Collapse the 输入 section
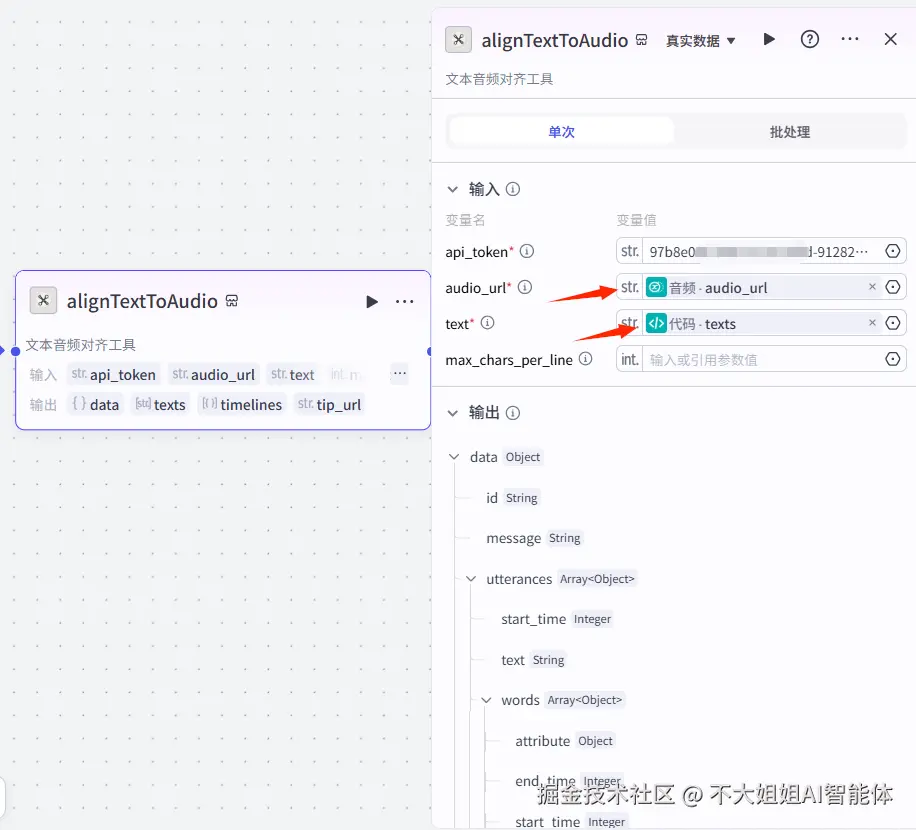916x830 pixels. tap(452, 189)
